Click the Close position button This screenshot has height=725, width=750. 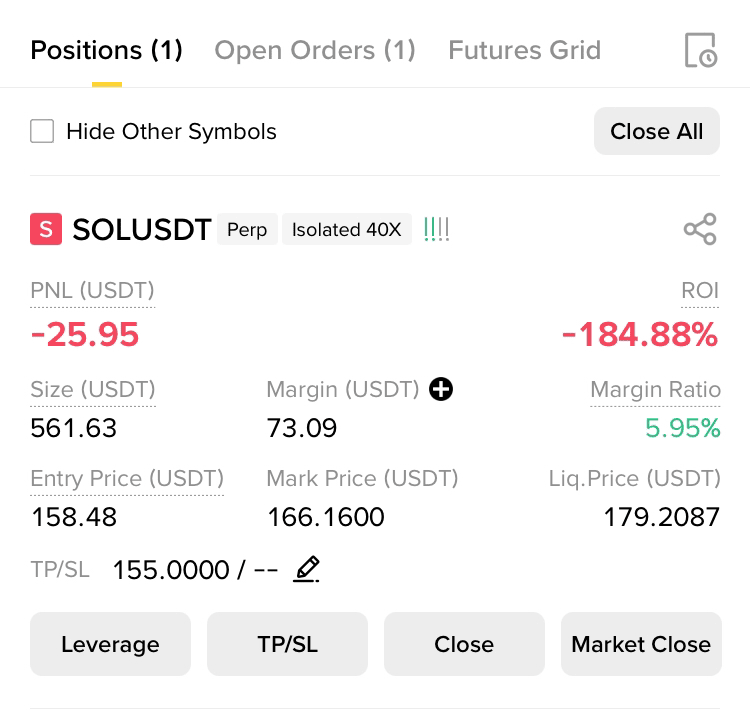(464, 644)
